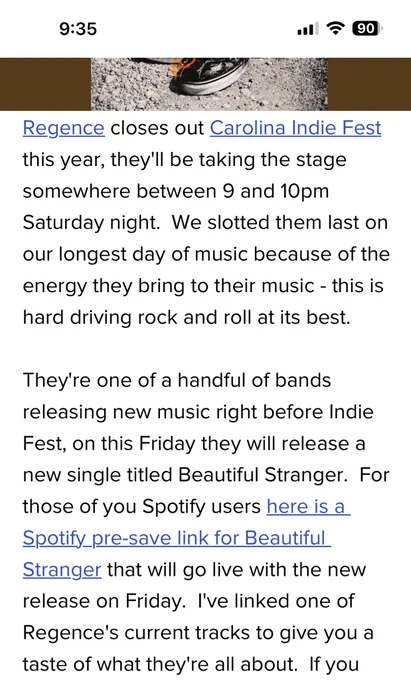Tap the cellular signal strength icon
This screenshot has height=680, width=411.
pyautogui.click(x=307, y=29)
